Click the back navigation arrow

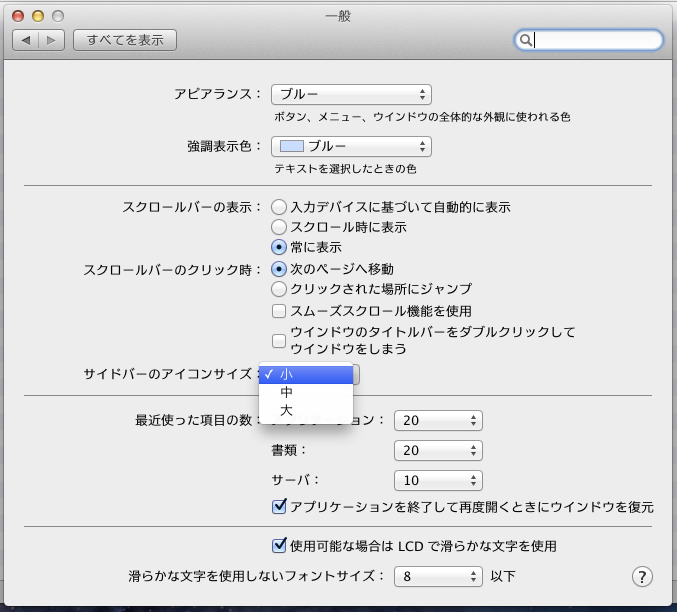coord(26,40)
